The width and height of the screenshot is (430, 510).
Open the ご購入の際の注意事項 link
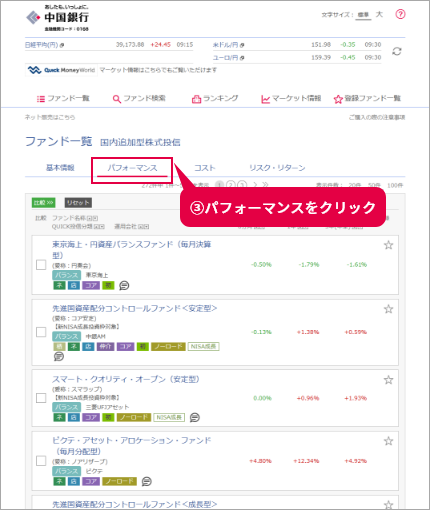point(377,117)
